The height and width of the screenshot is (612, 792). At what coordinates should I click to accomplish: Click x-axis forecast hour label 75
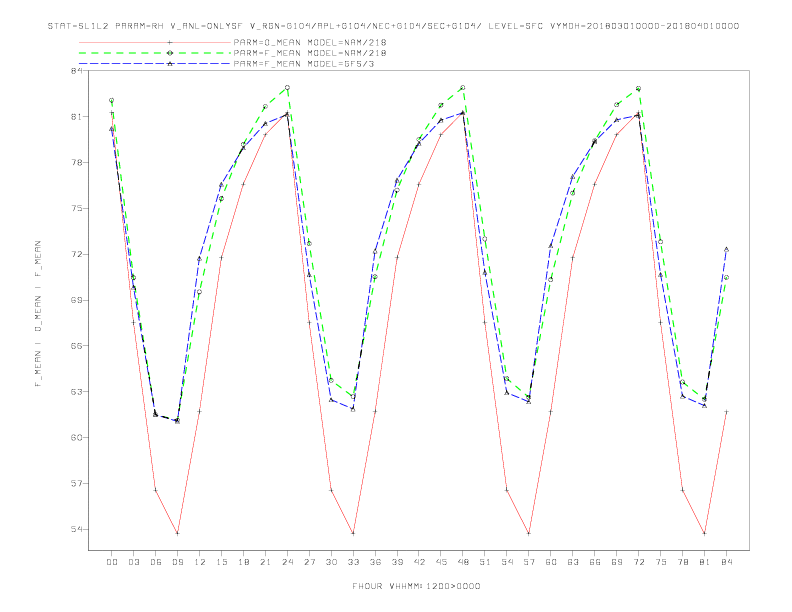pyautogui.click(x=661, y=562)
